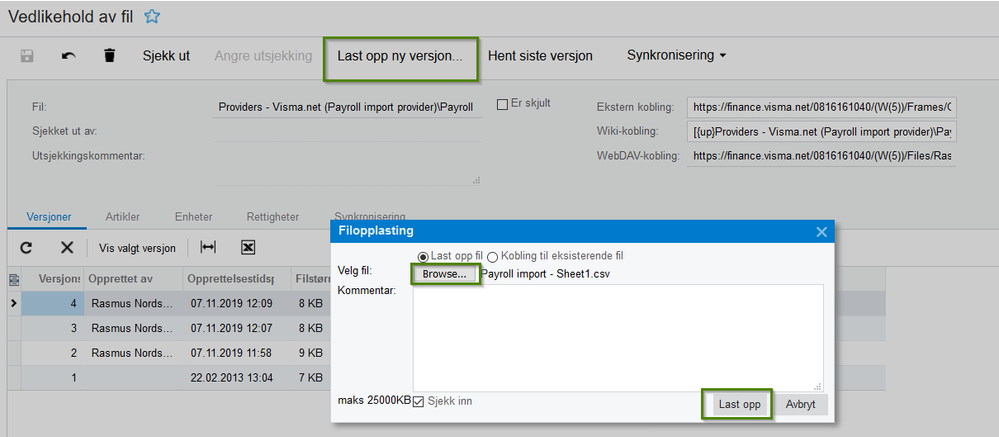
Task: Close the Filopplasting dialog
Action: click(822, 232)
